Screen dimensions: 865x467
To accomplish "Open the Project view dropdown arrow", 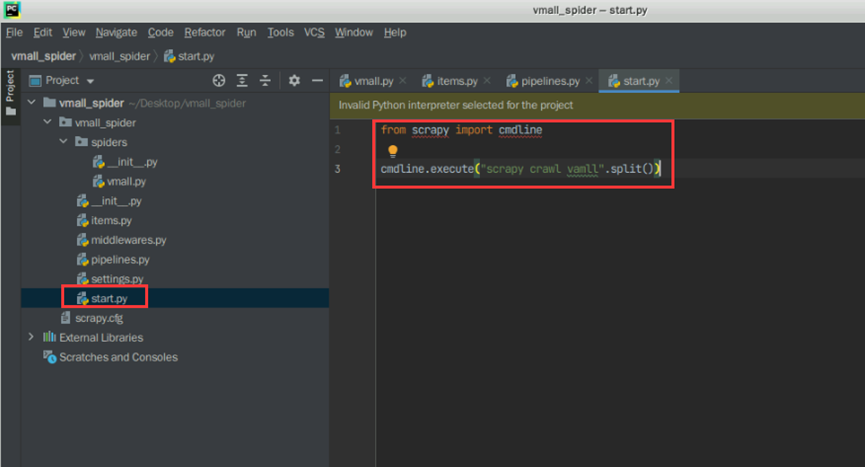I will 90,81.
